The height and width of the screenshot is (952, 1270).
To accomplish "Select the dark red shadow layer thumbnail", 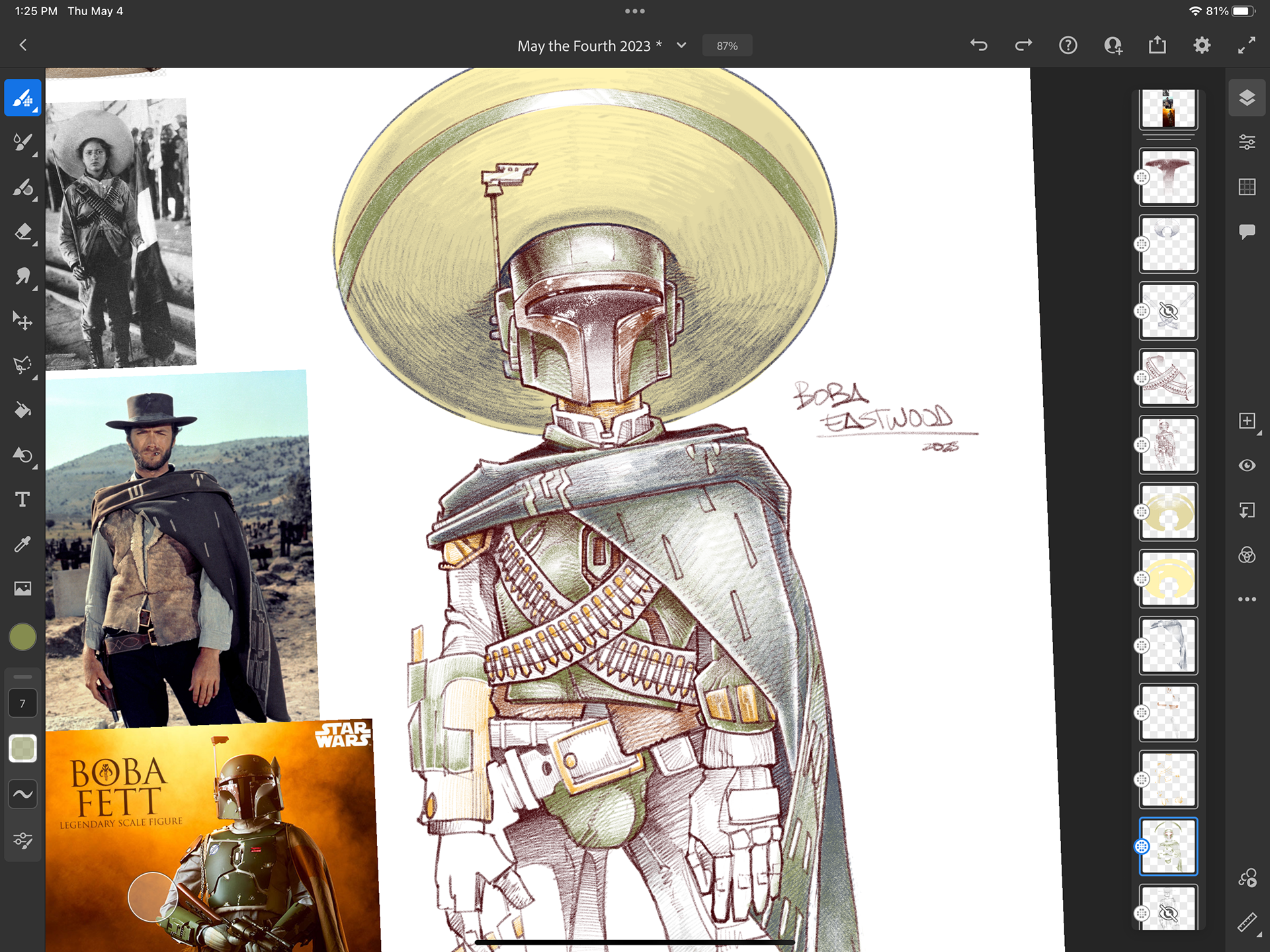I will click(x=1168, y=177).
